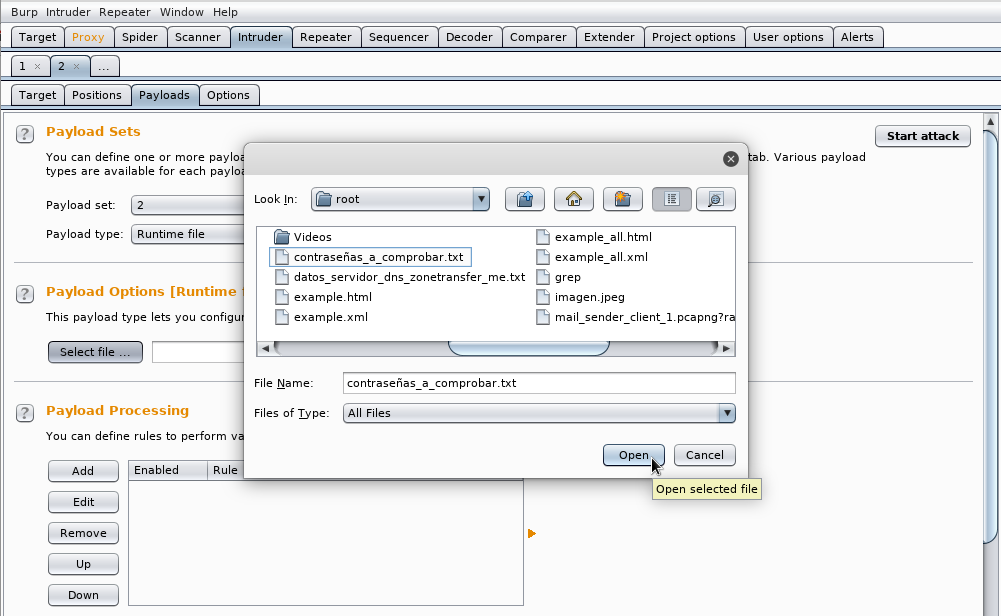Click the file list scroll right arrow
Image resolution: width=1001 pixels, height=616 pixels.
pos(726,348)
